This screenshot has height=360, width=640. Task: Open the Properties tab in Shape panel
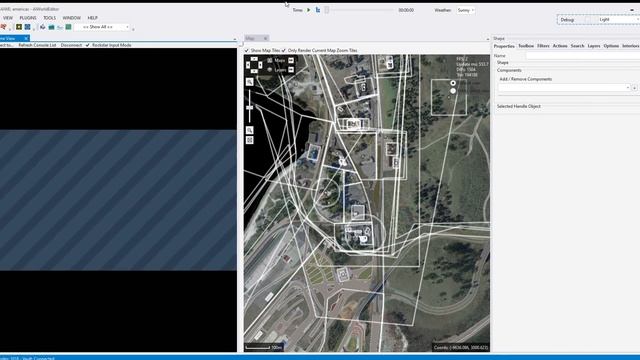[x=504, y=46]
